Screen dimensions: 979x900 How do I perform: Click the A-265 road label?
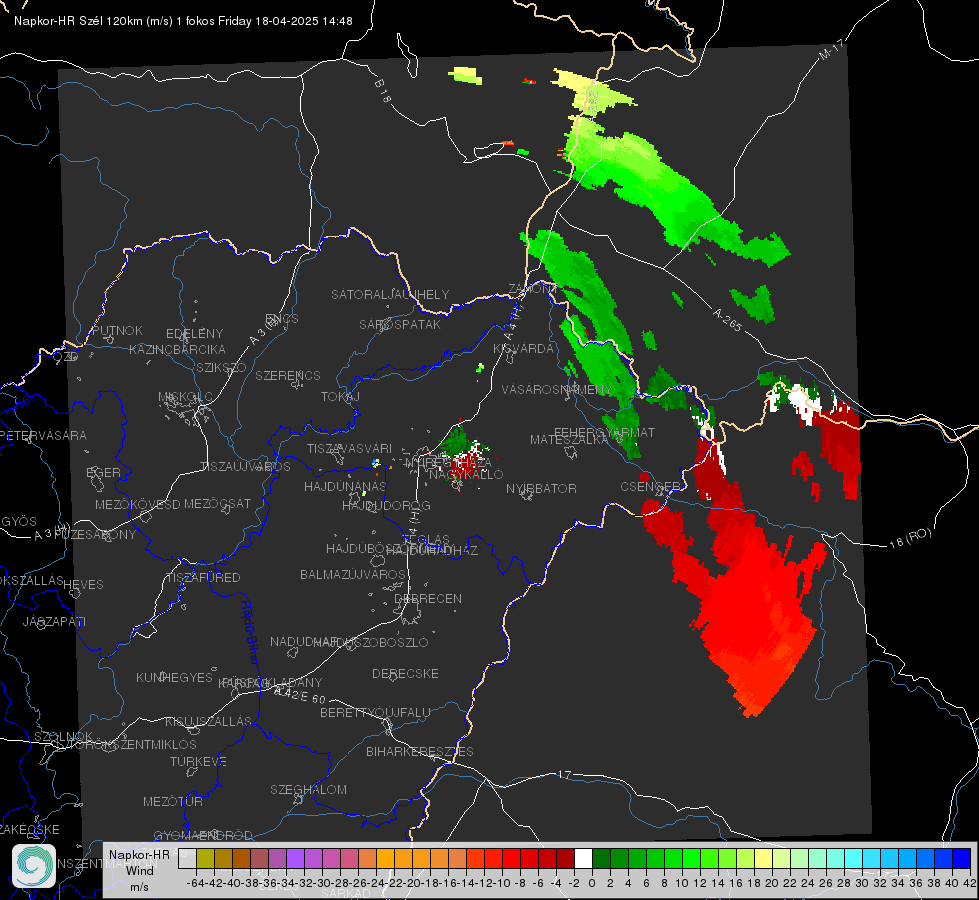tap(727, 319)
